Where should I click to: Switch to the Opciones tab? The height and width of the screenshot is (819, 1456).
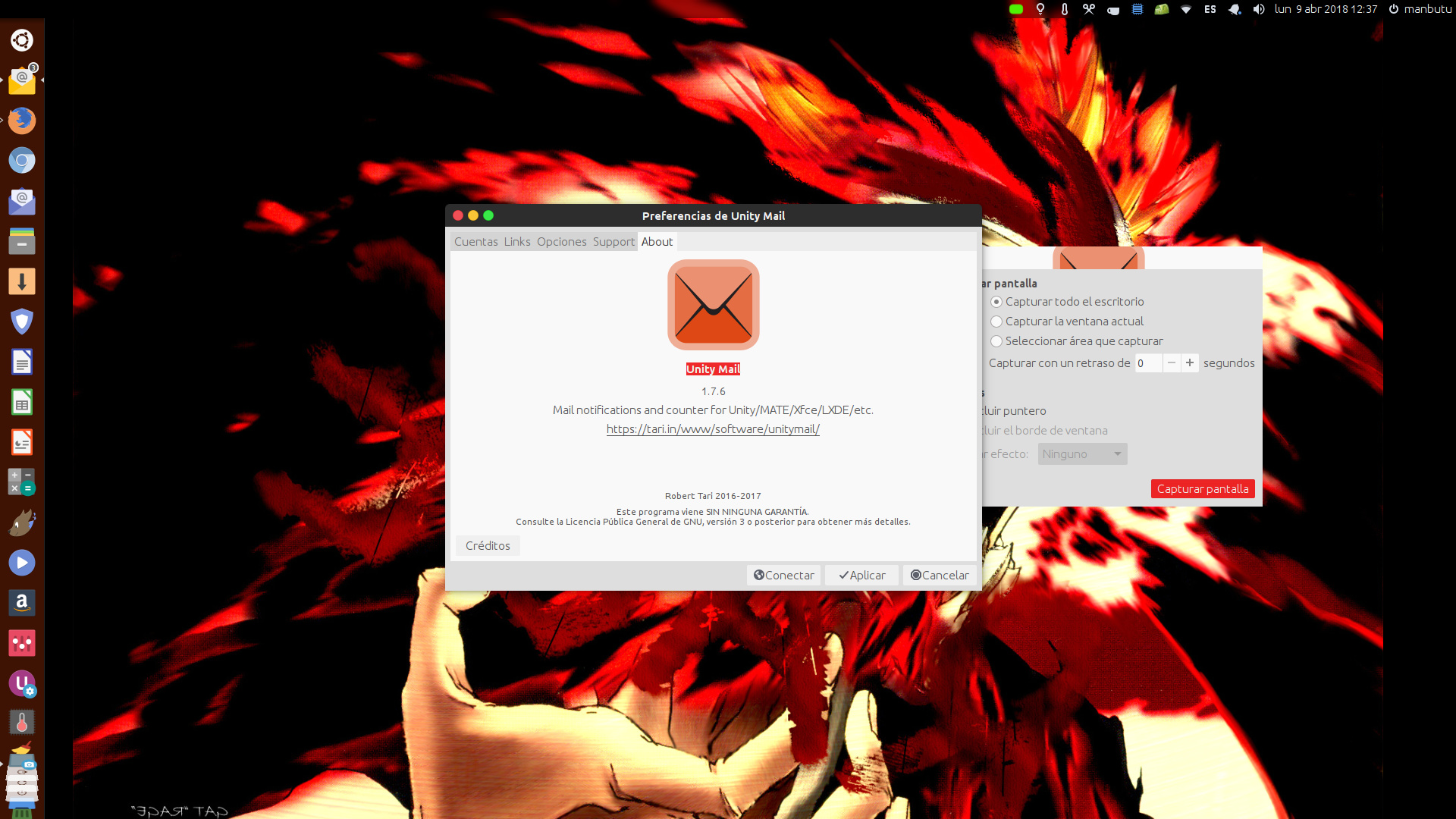pyautogui.click(x=561, y=242)
